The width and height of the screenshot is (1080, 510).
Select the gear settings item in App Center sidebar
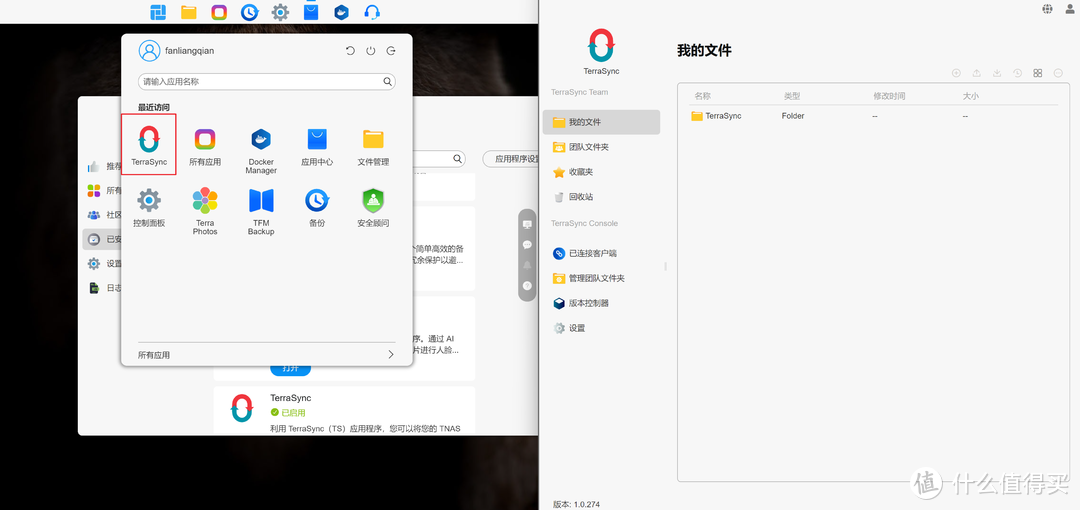[x=94, y=263]
